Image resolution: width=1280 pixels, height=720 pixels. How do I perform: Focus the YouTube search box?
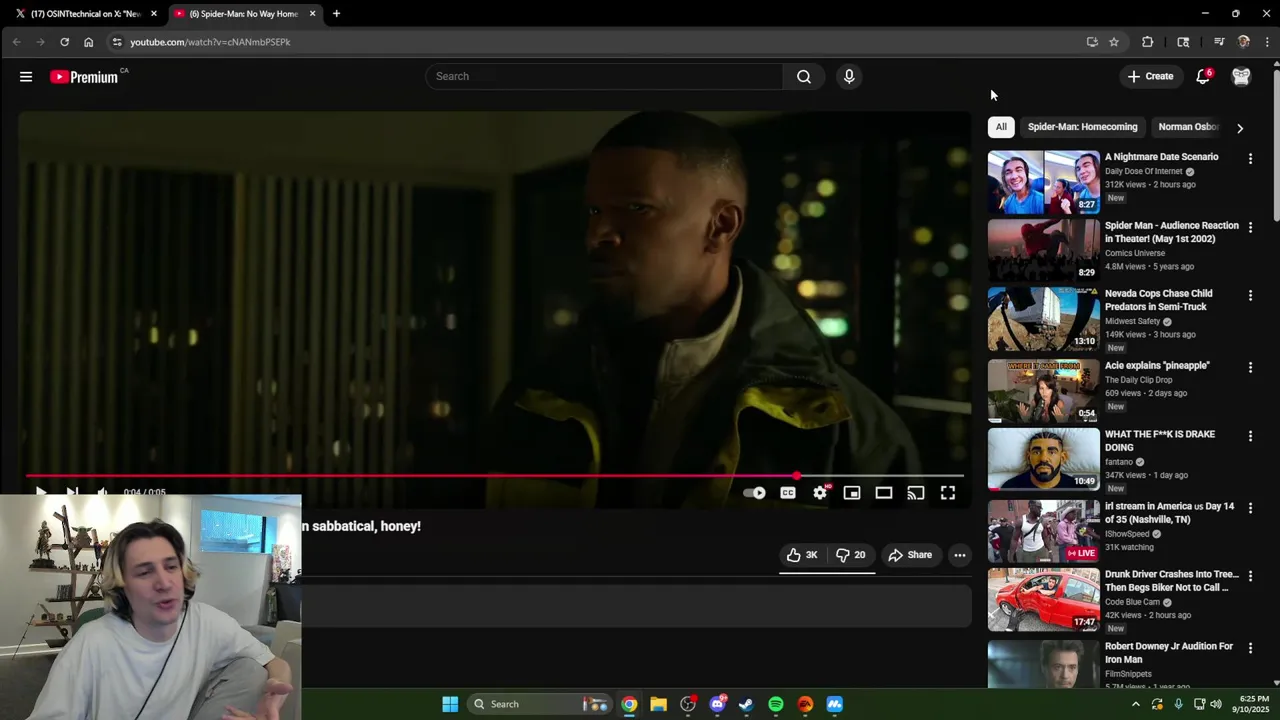(x=605, y=76)
